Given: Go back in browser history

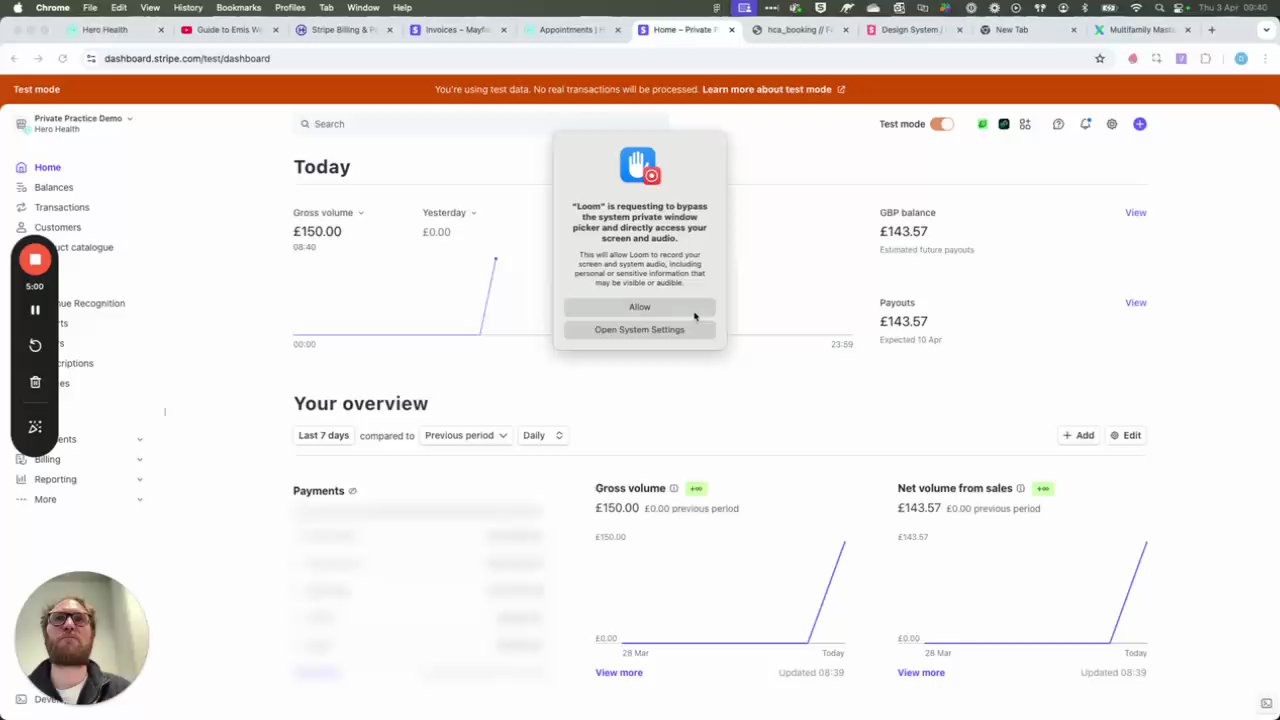Looking at the screenshot, I should [x=14, y=59].
